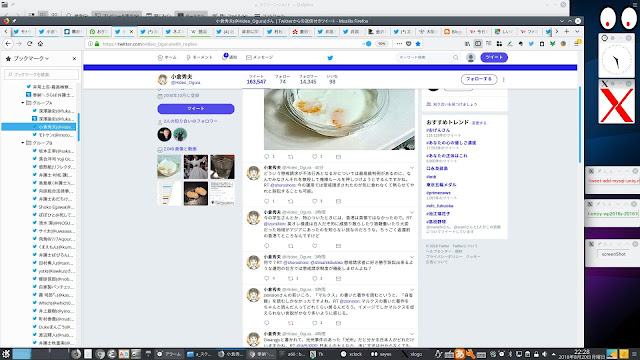Open tweet options chevron on first tweet

tap(411, 168)
